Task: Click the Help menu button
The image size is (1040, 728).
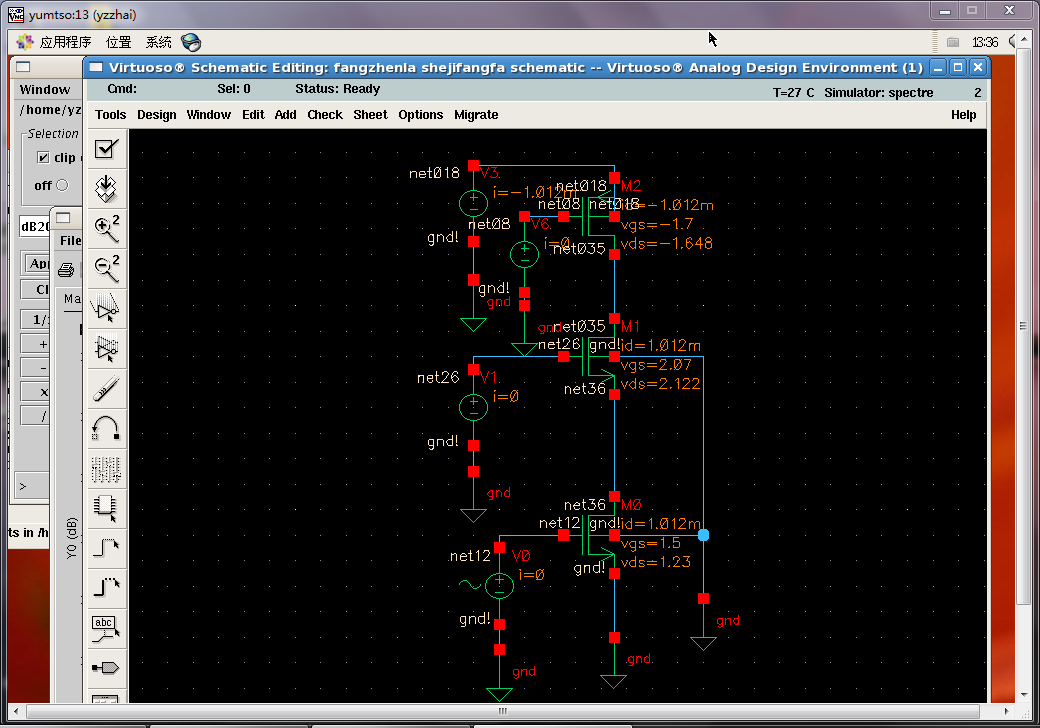Action: coord(963,115)
